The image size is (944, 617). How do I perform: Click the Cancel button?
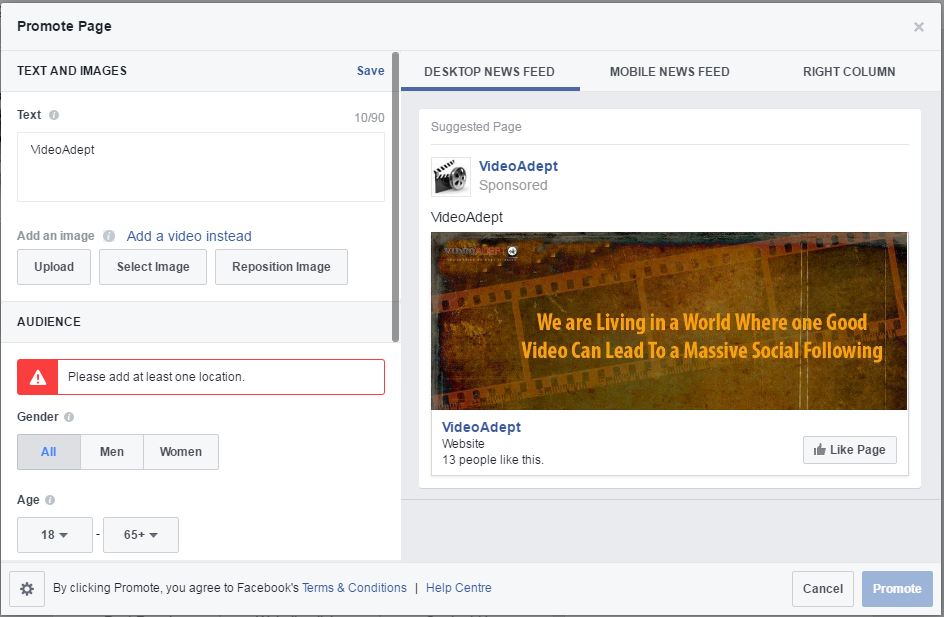pyautogui.click(x=822, y=589)
